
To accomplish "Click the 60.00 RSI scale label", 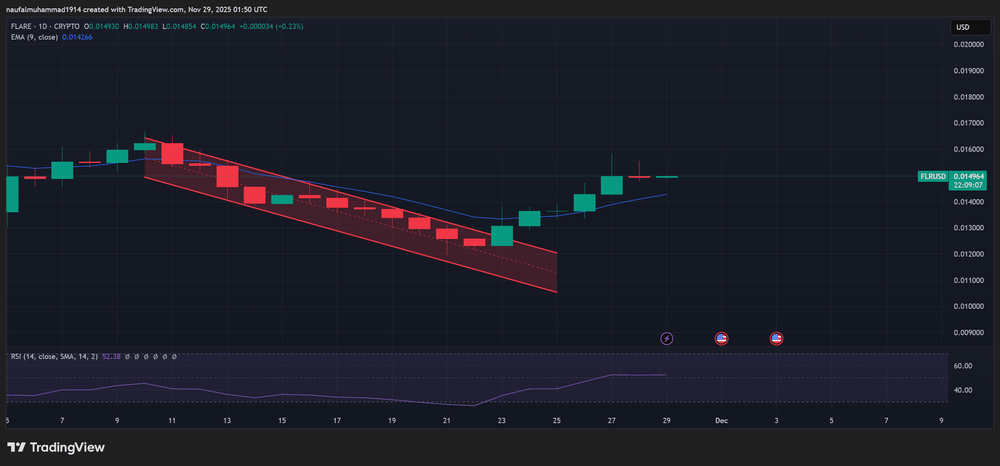I will click(x=963, y=366).
